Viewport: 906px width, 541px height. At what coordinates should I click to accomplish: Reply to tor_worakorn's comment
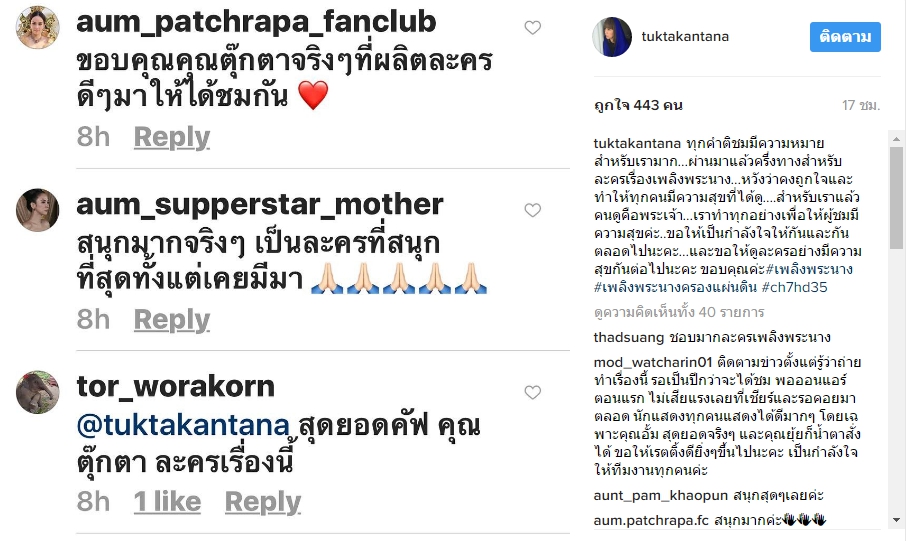(x=263, y=502)
